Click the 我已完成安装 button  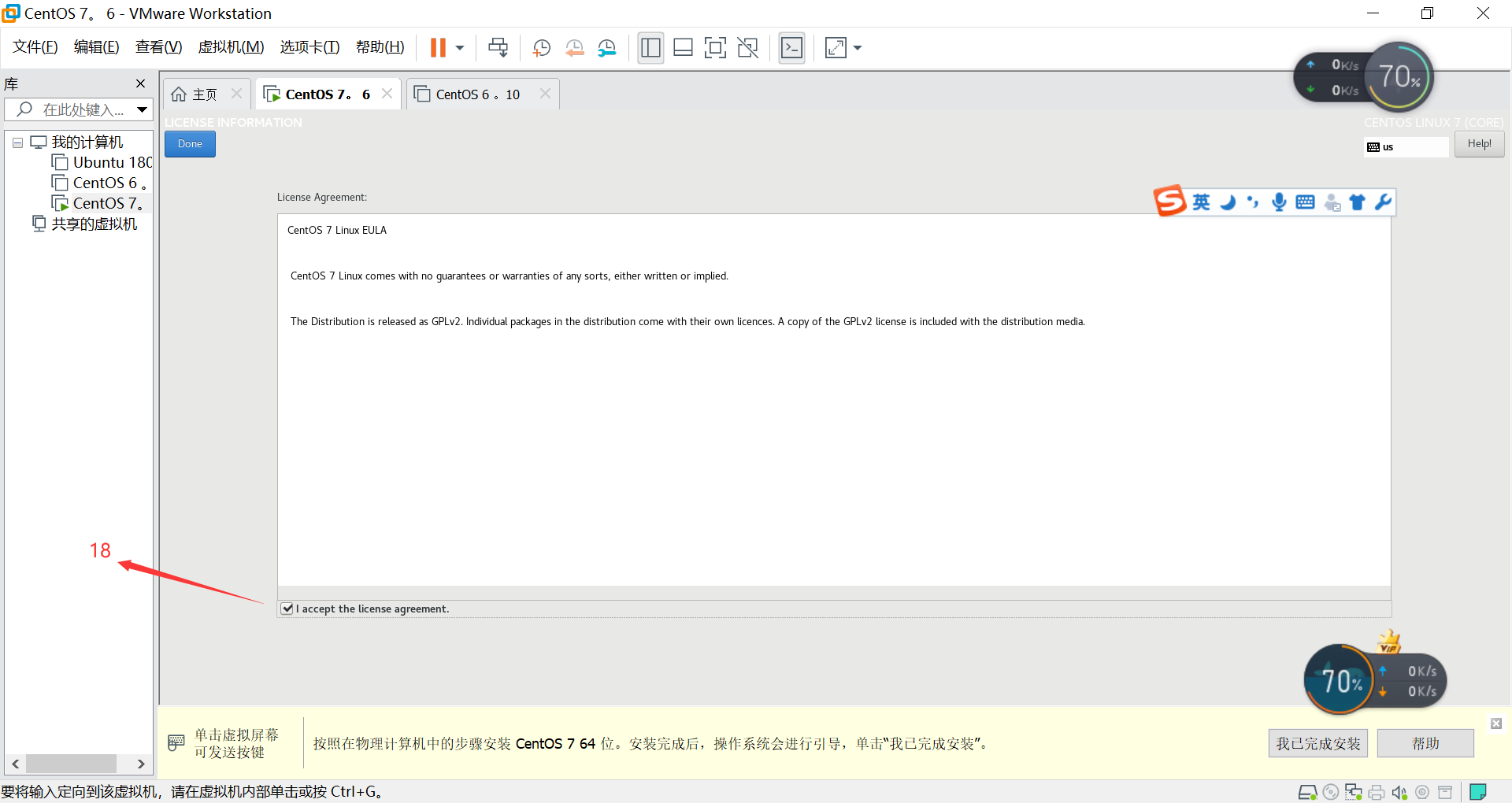coord(1318,743)
